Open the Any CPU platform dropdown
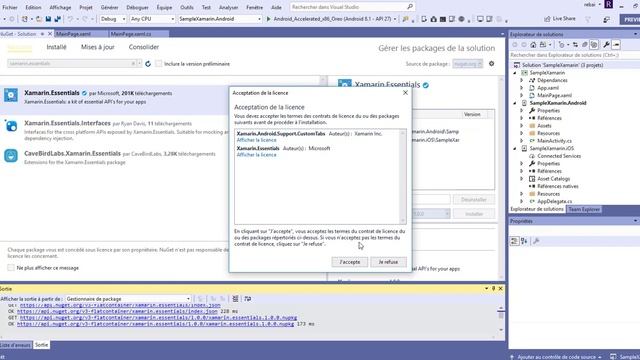Viewport: 640px width, 360px height. coord(152,19)
